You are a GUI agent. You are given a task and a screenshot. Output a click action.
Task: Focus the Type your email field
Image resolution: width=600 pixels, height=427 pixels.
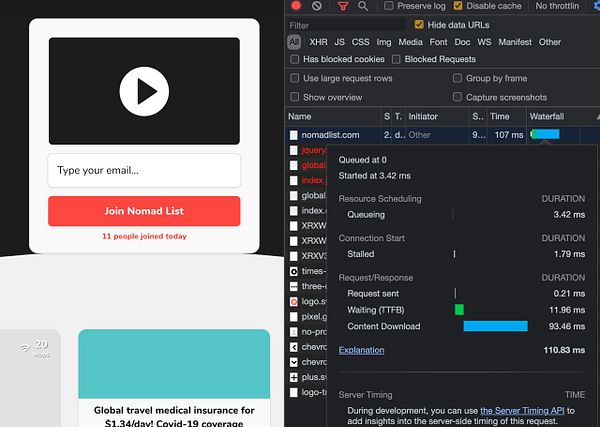click(144, 171)
